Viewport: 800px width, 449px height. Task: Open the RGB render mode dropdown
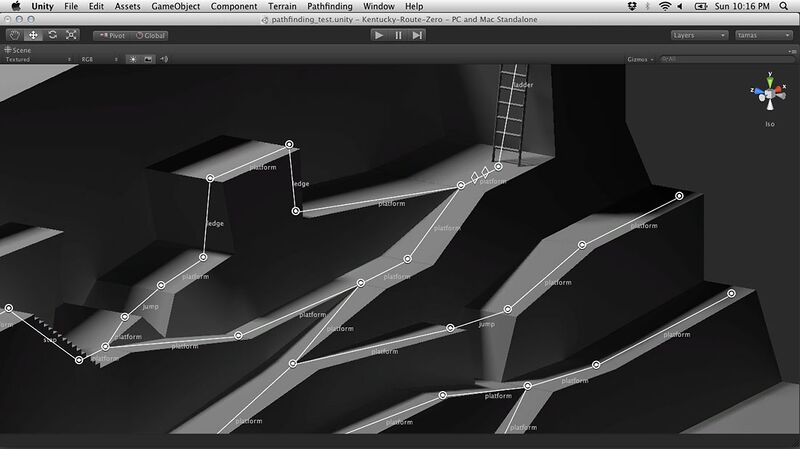click(99, 59)
